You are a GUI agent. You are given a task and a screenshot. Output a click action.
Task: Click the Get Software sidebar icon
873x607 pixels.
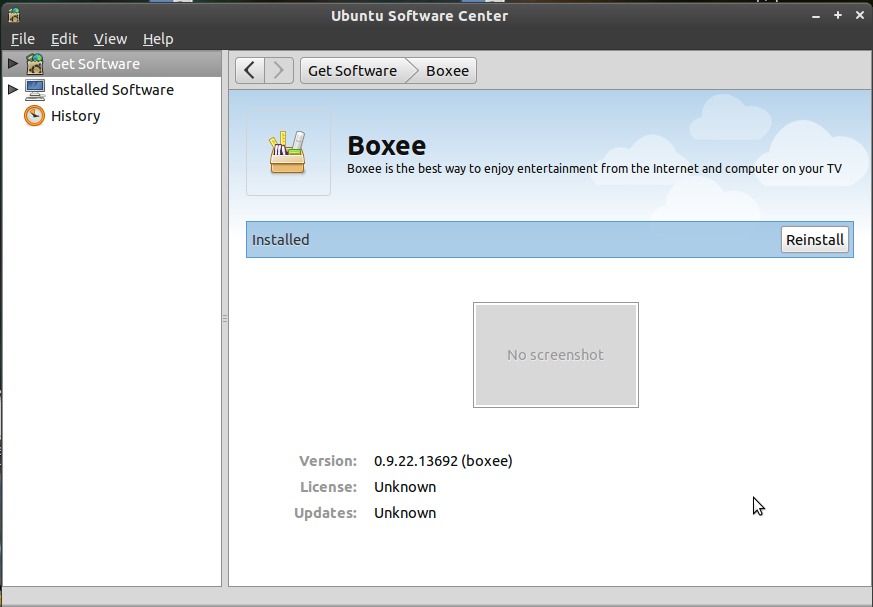(35, 64)
